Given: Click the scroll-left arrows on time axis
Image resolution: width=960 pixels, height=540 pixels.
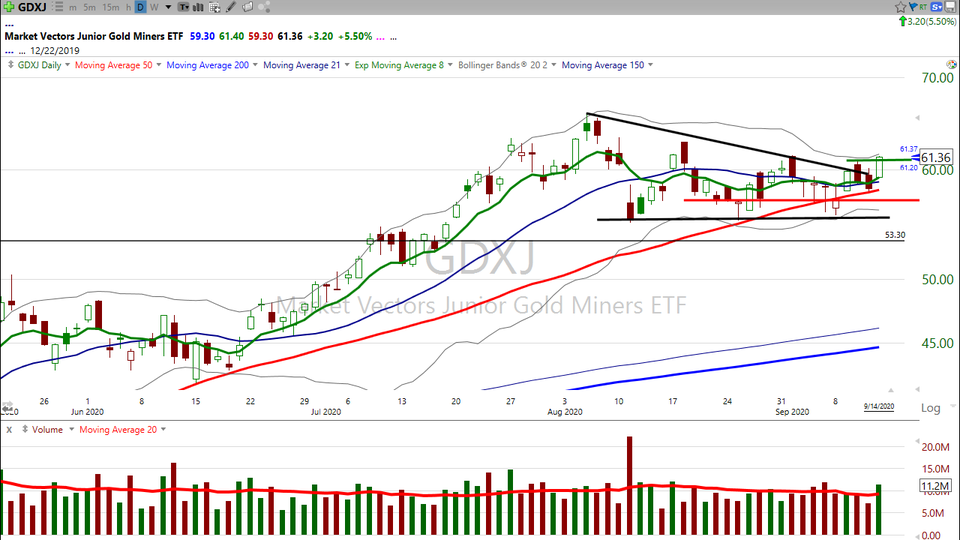Looking at the screenshot, I should point(7,407).
